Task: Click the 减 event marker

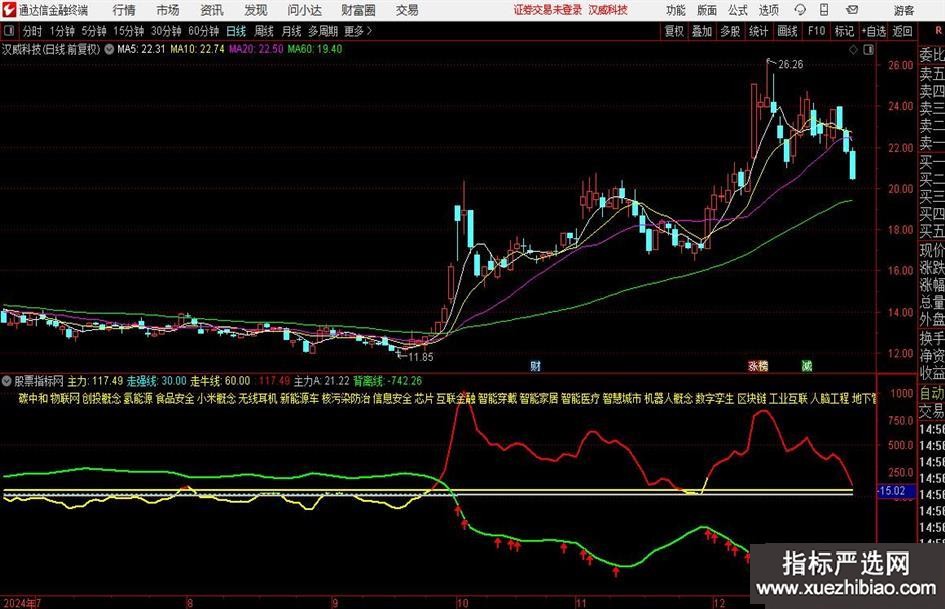Action: (807, 366)
